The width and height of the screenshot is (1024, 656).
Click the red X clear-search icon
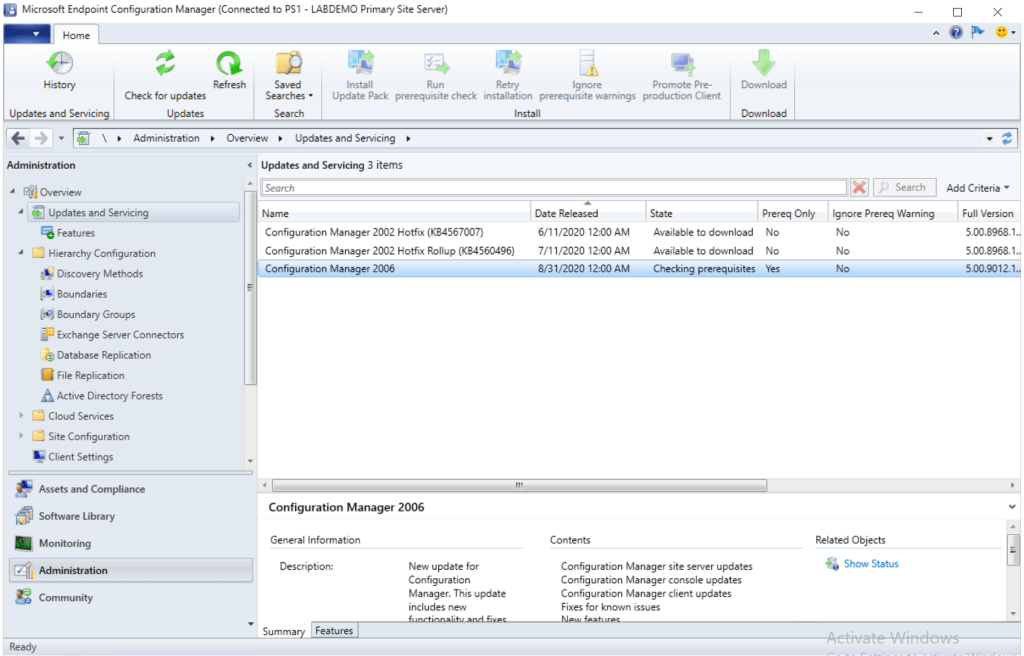point(859,188)
